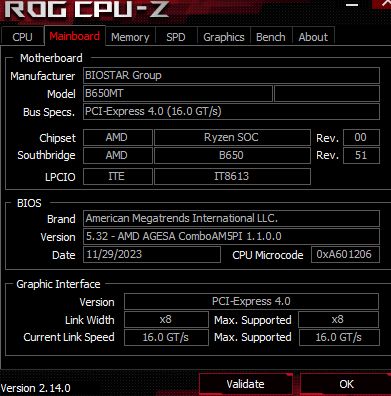The height and width of the screenshot is (396, 391).
Task: Open the SPD tab
Action: (176, 37)
